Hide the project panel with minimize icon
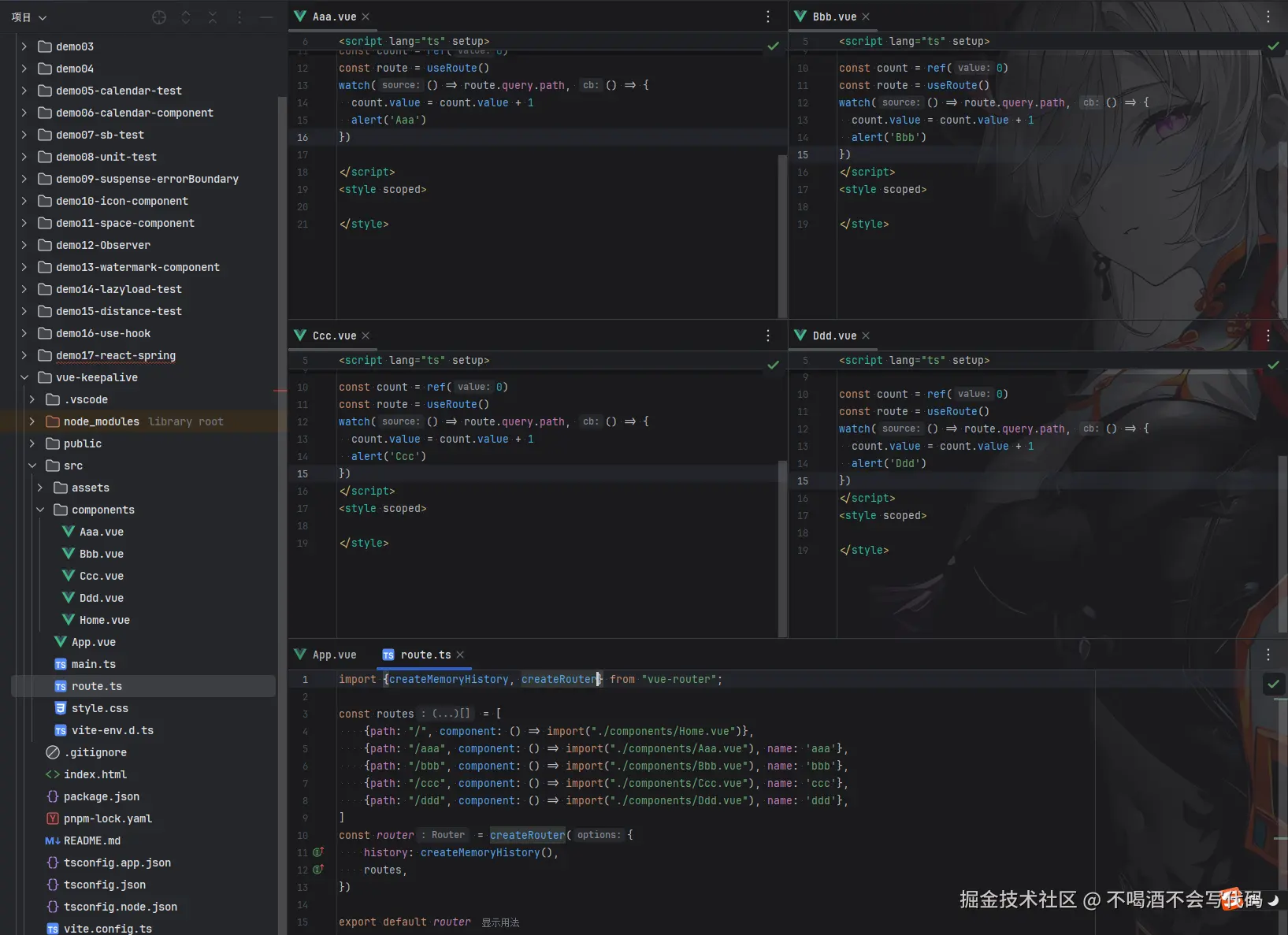 [266, 17]
